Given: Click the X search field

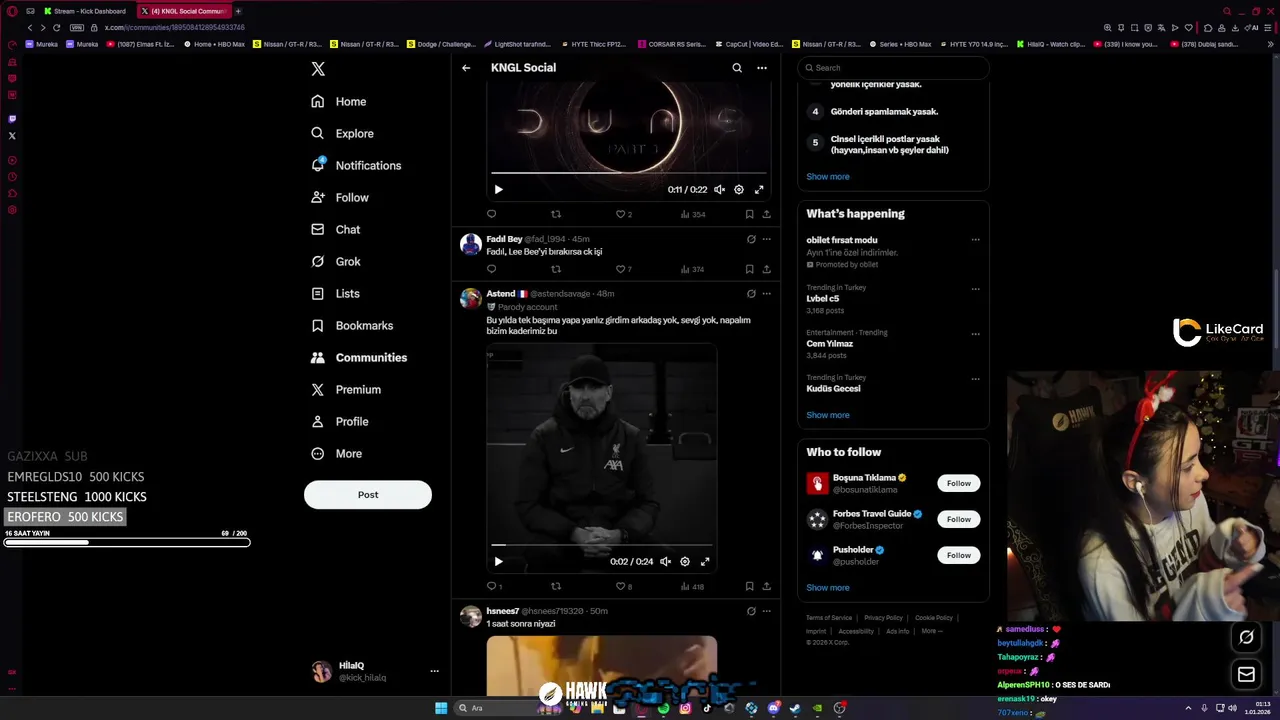Looking at the screenshot, I should coord(893,68).
